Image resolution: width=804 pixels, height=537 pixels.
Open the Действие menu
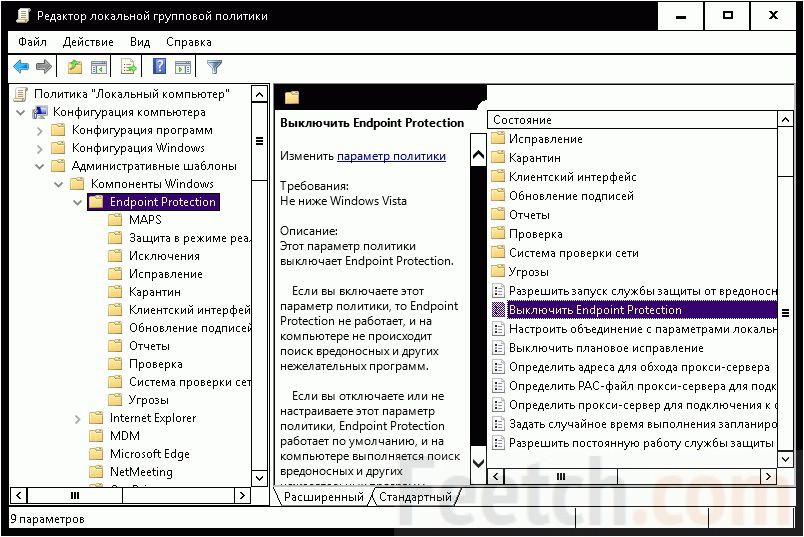(x=88, y=42)
